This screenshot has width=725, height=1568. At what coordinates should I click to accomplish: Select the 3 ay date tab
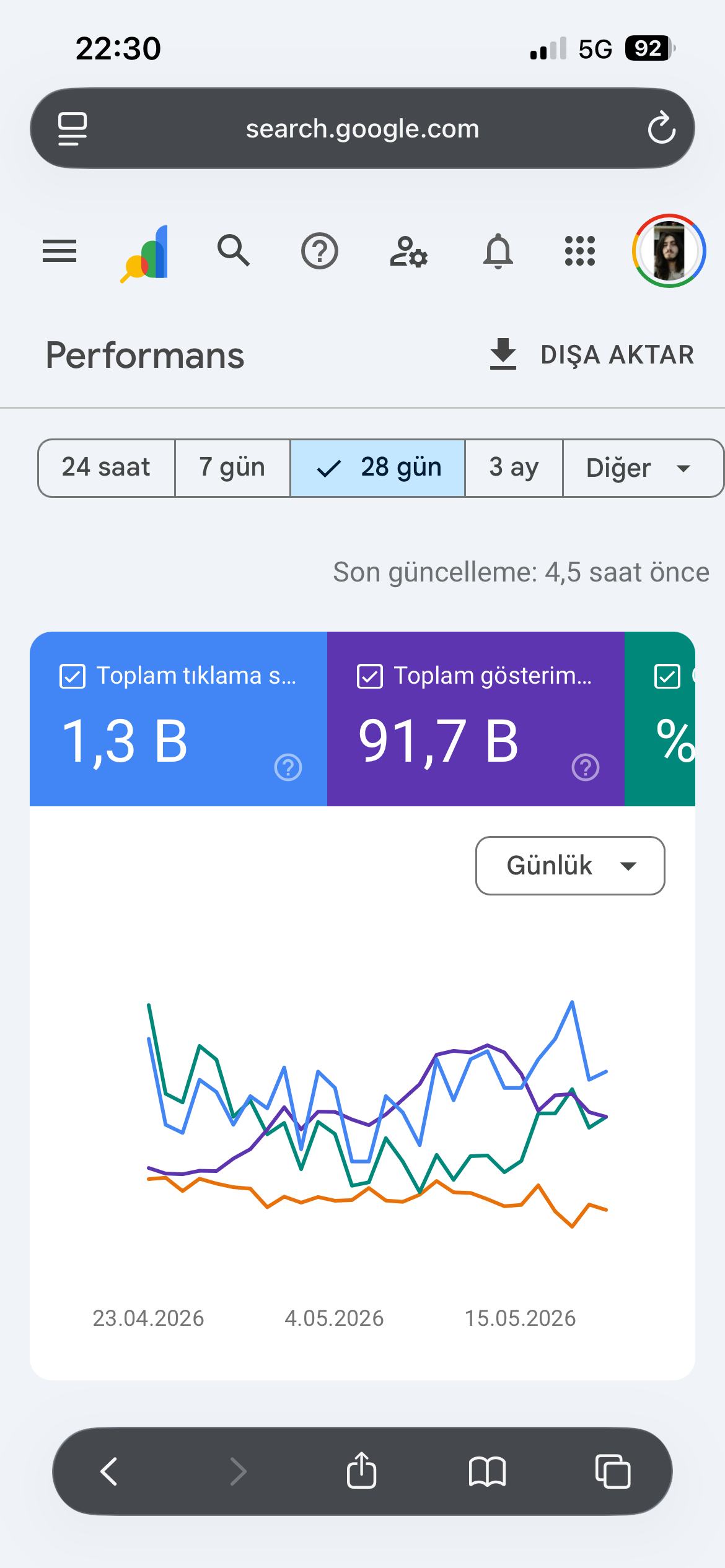tap(514, 468)
